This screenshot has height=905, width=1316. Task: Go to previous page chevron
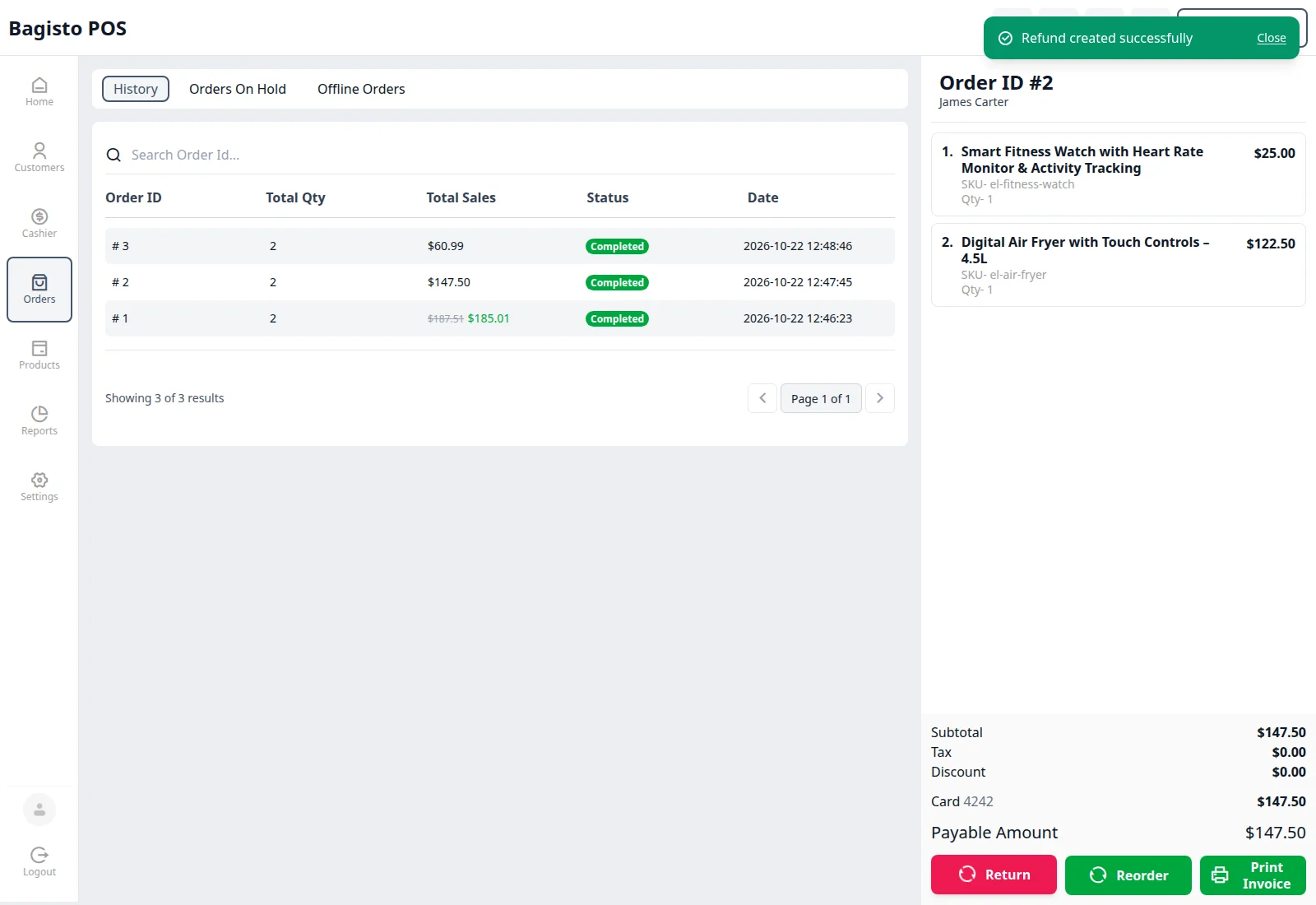point(762,398)
